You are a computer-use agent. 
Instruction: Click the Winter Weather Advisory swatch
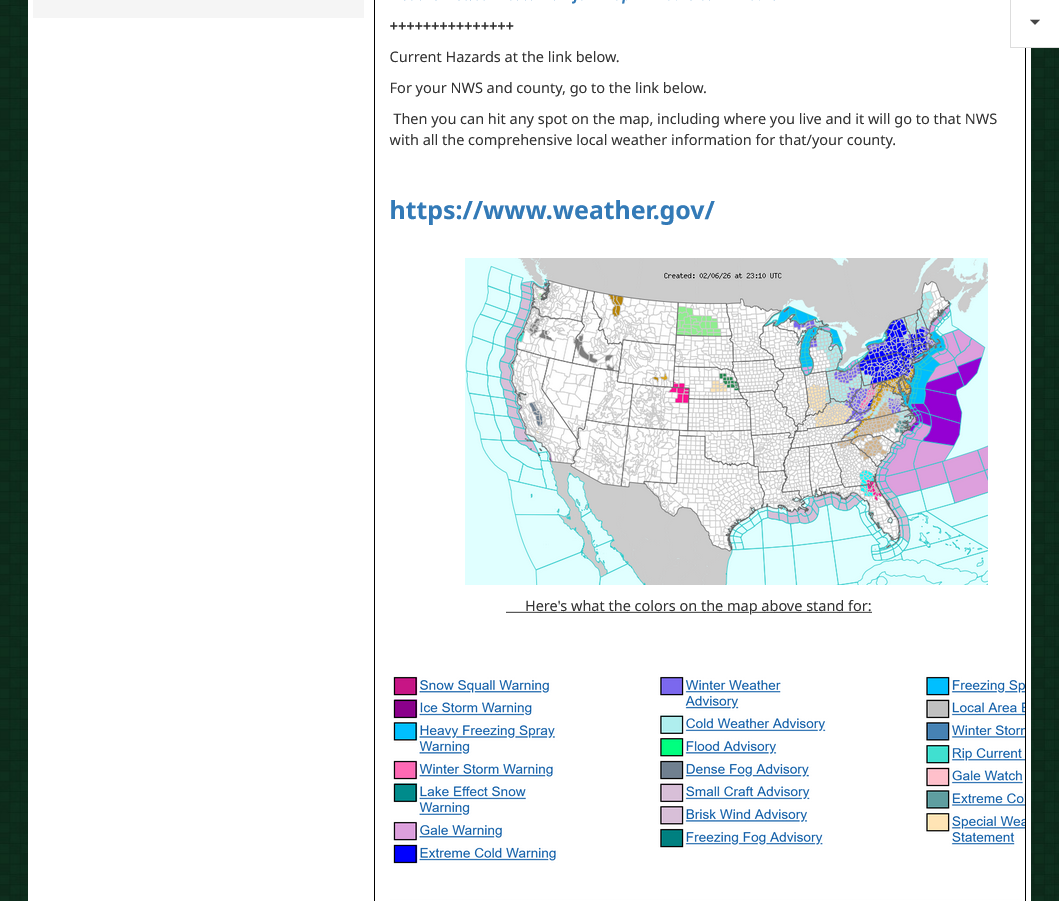[672, 686]
